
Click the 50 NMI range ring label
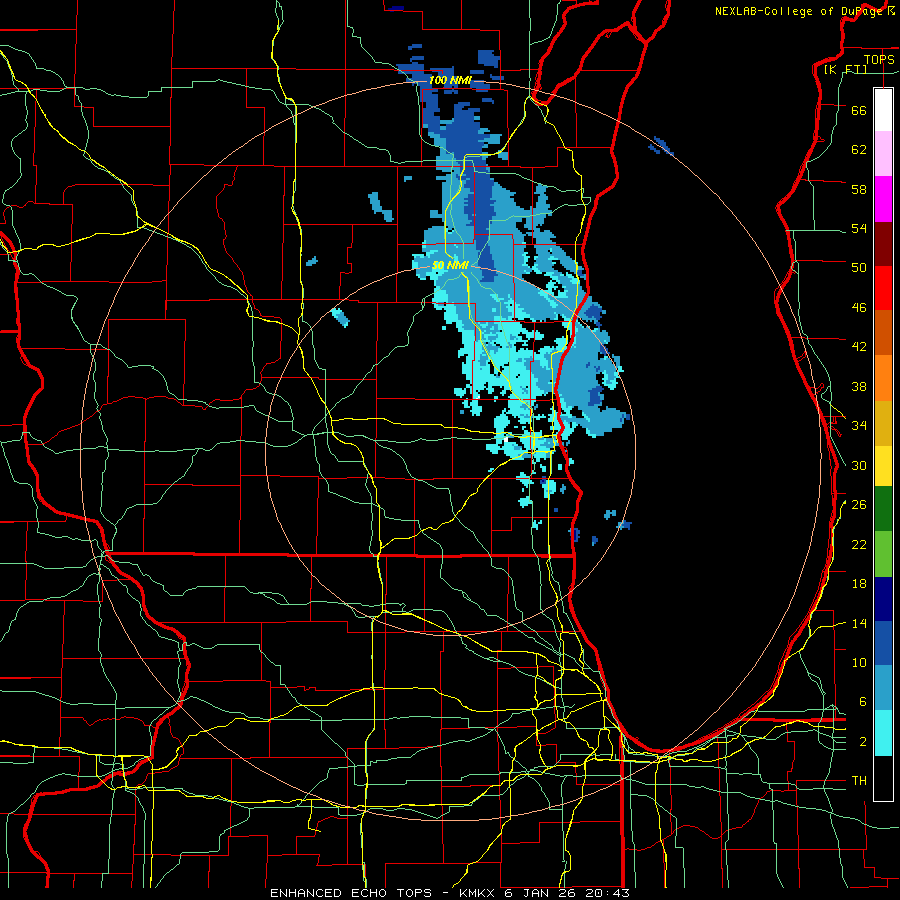point(451,265)
